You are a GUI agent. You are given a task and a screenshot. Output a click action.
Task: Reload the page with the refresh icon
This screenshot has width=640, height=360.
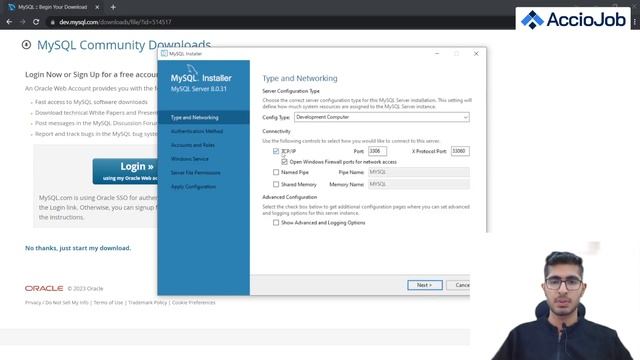pyautogui.click(x=36, y=22)
